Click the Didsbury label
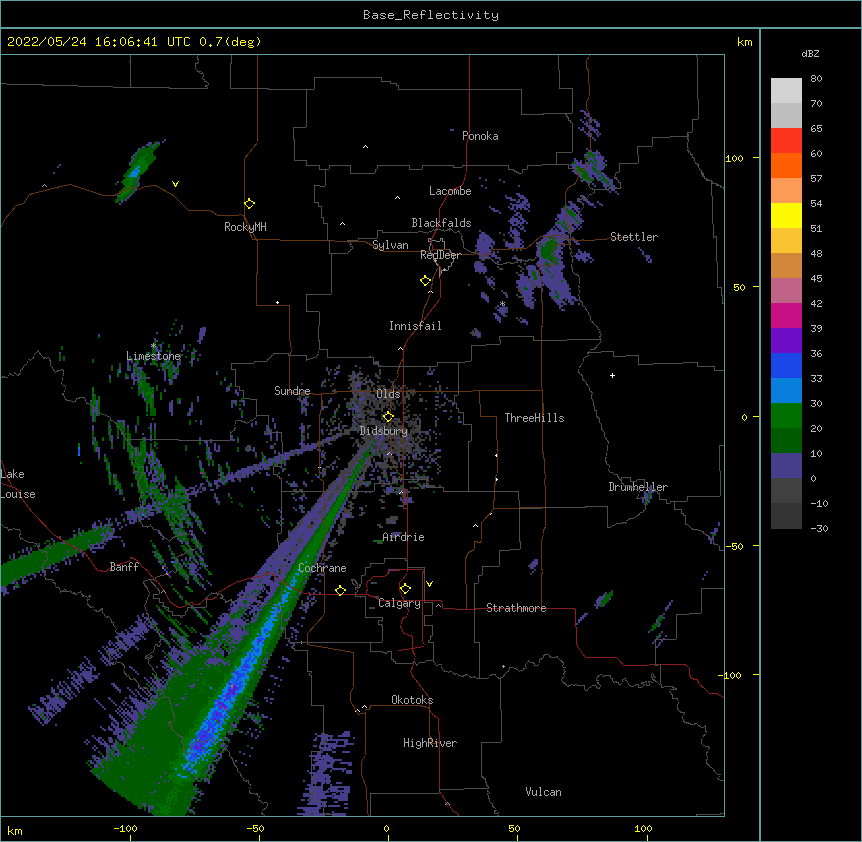The image size is (862, 842). tap(384, 431)
